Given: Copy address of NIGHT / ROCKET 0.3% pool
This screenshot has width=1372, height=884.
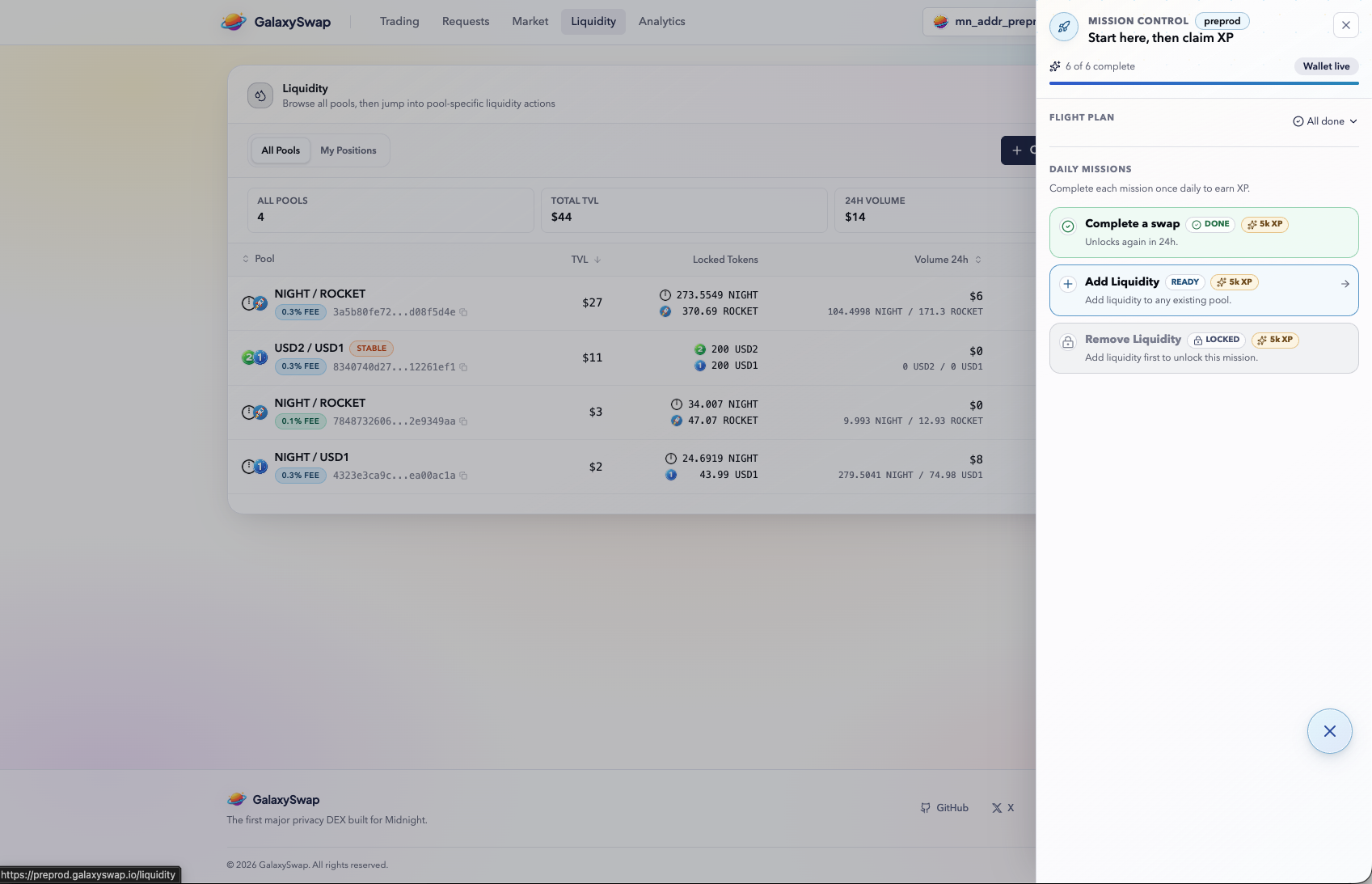Looking at the screenshot, I should click(x=463, y=312).
